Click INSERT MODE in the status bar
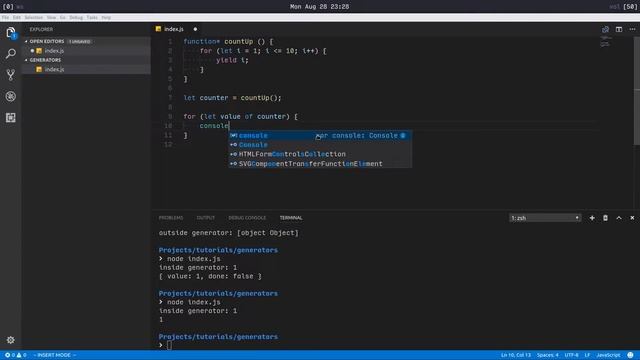640x360 pixels. pos(54,355)
